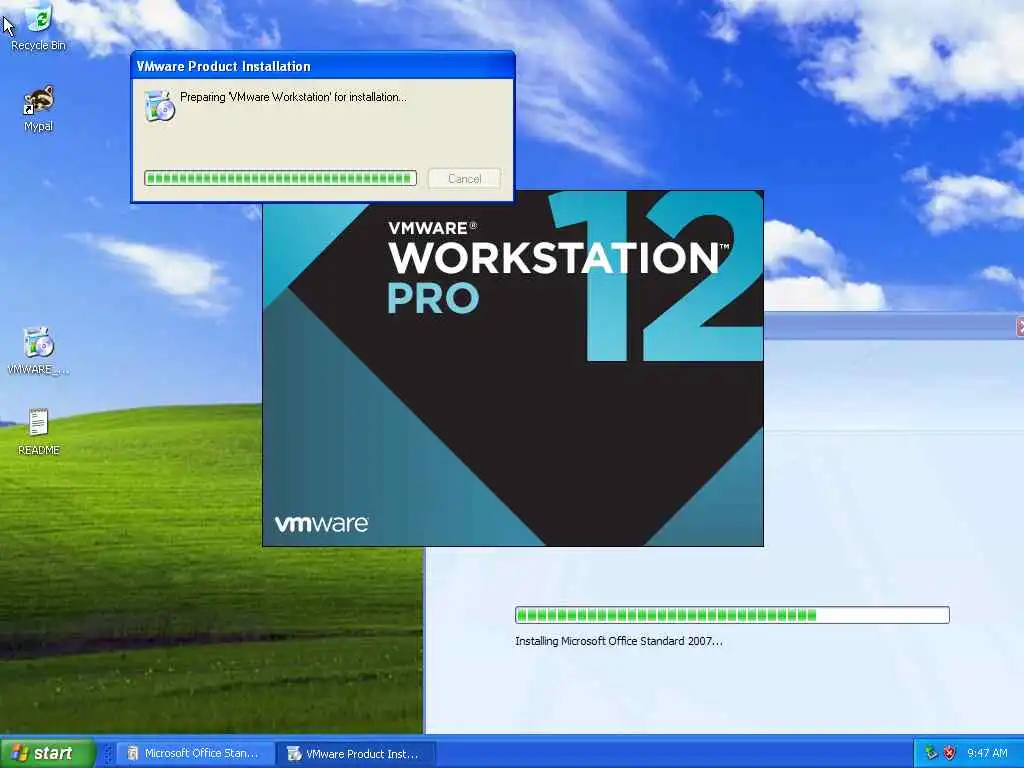Image resolution: width=1024 pixels, height=768 pixels.
Task: Click the VMware Workstation Pro 12 splash image
Action: pyautogui.click(x=513, y=368)
